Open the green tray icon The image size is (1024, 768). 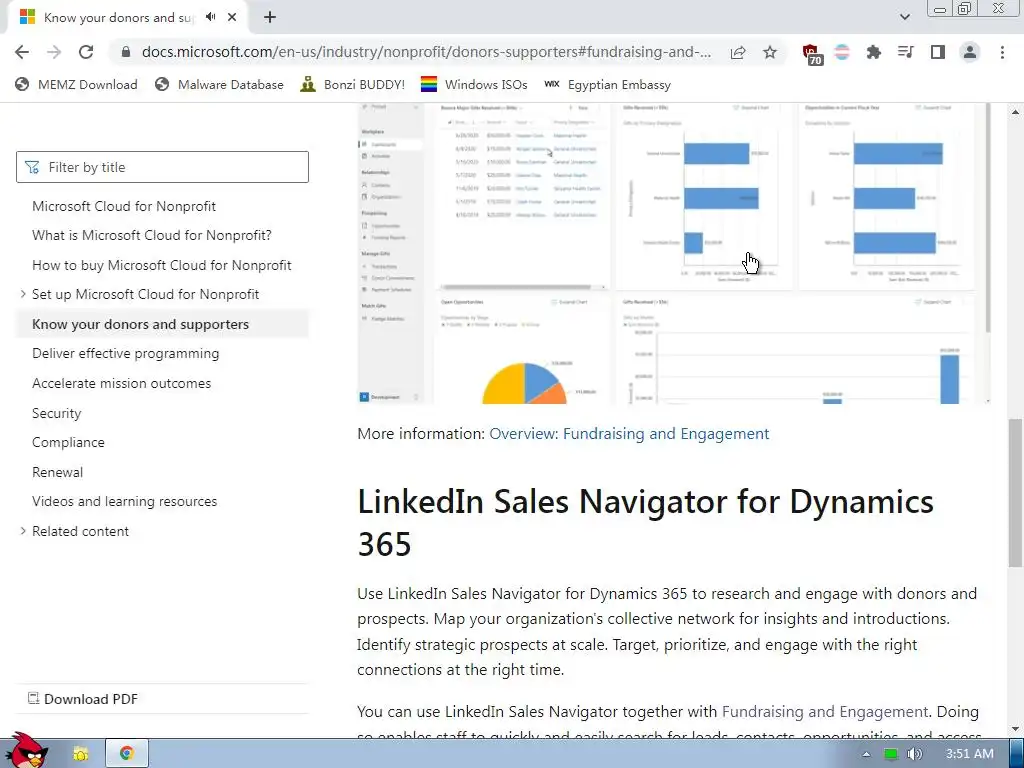[890, 754]
